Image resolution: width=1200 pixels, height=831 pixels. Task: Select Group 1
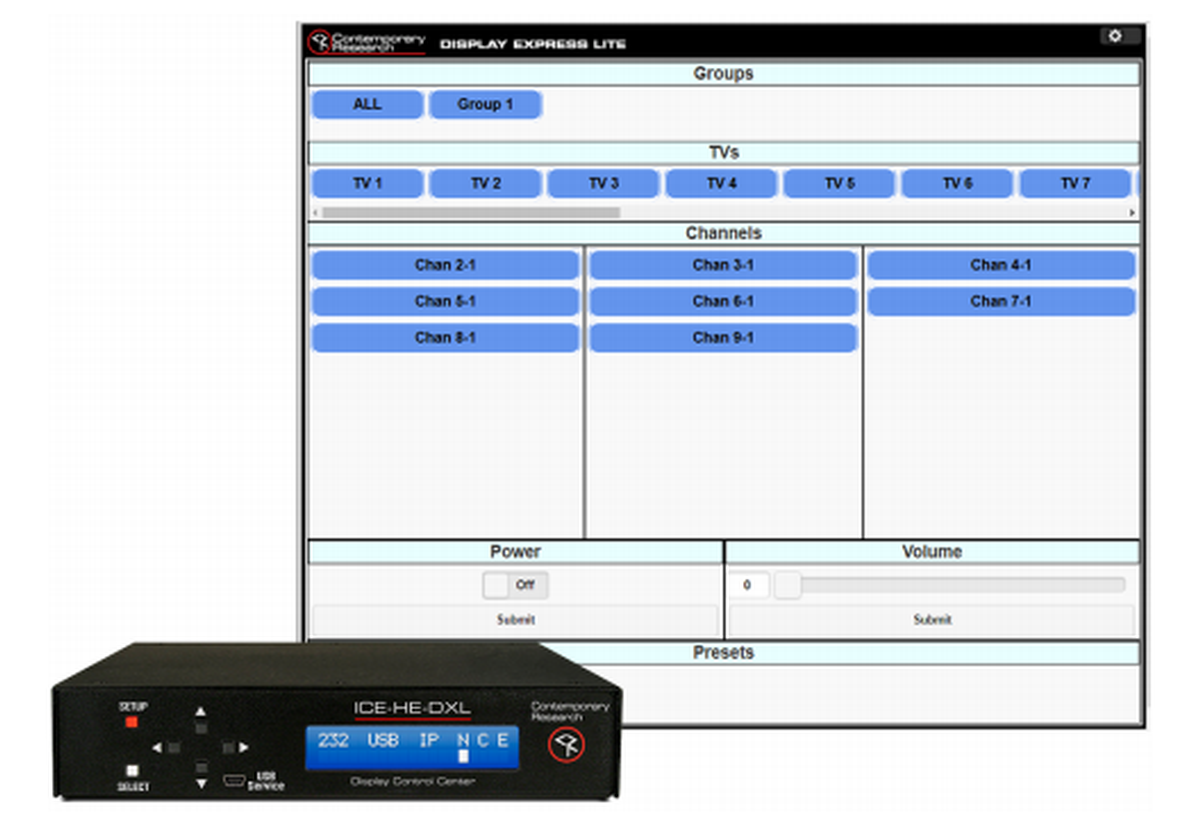(x=485, y=104)
